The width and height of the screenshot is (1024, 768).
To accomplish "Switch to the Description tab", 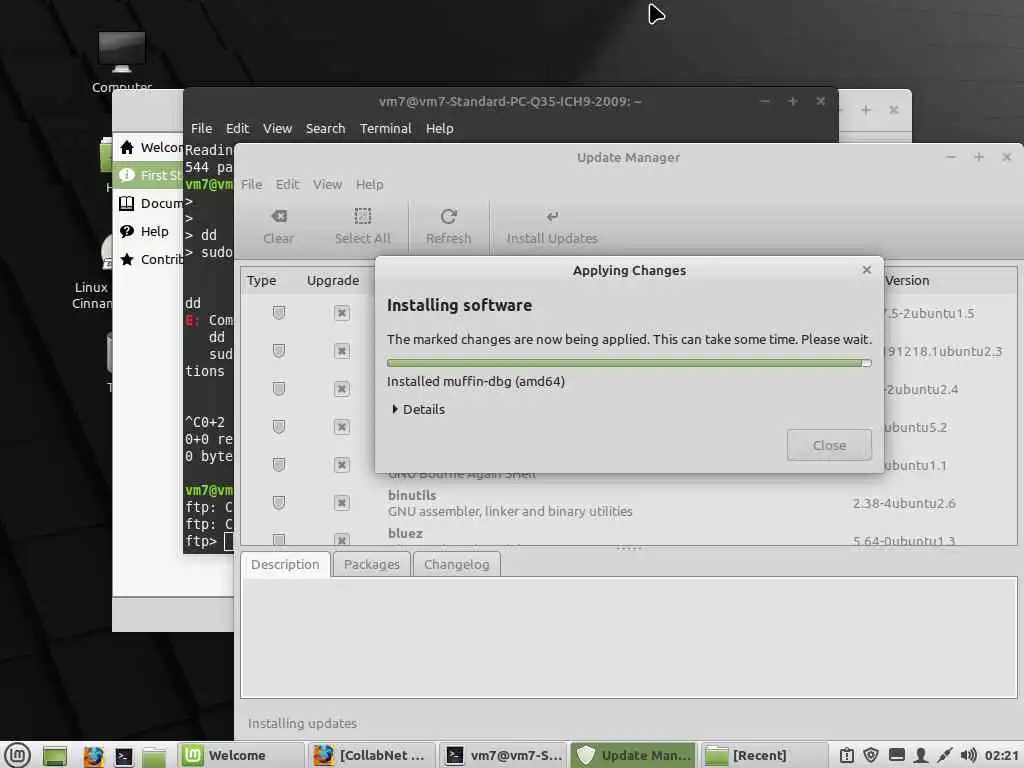I will pos(285,564).
